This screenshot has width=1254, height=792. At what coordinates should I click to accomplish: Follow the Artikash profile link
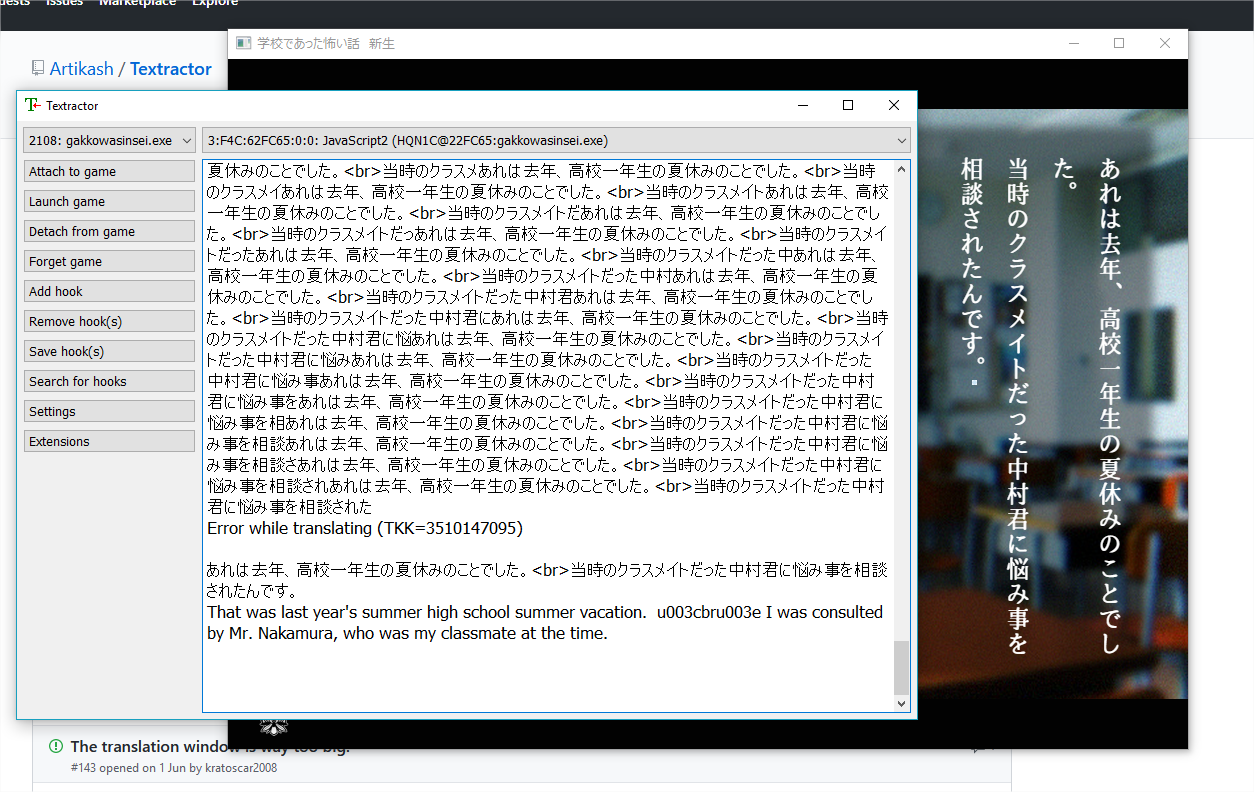(83, 68)
